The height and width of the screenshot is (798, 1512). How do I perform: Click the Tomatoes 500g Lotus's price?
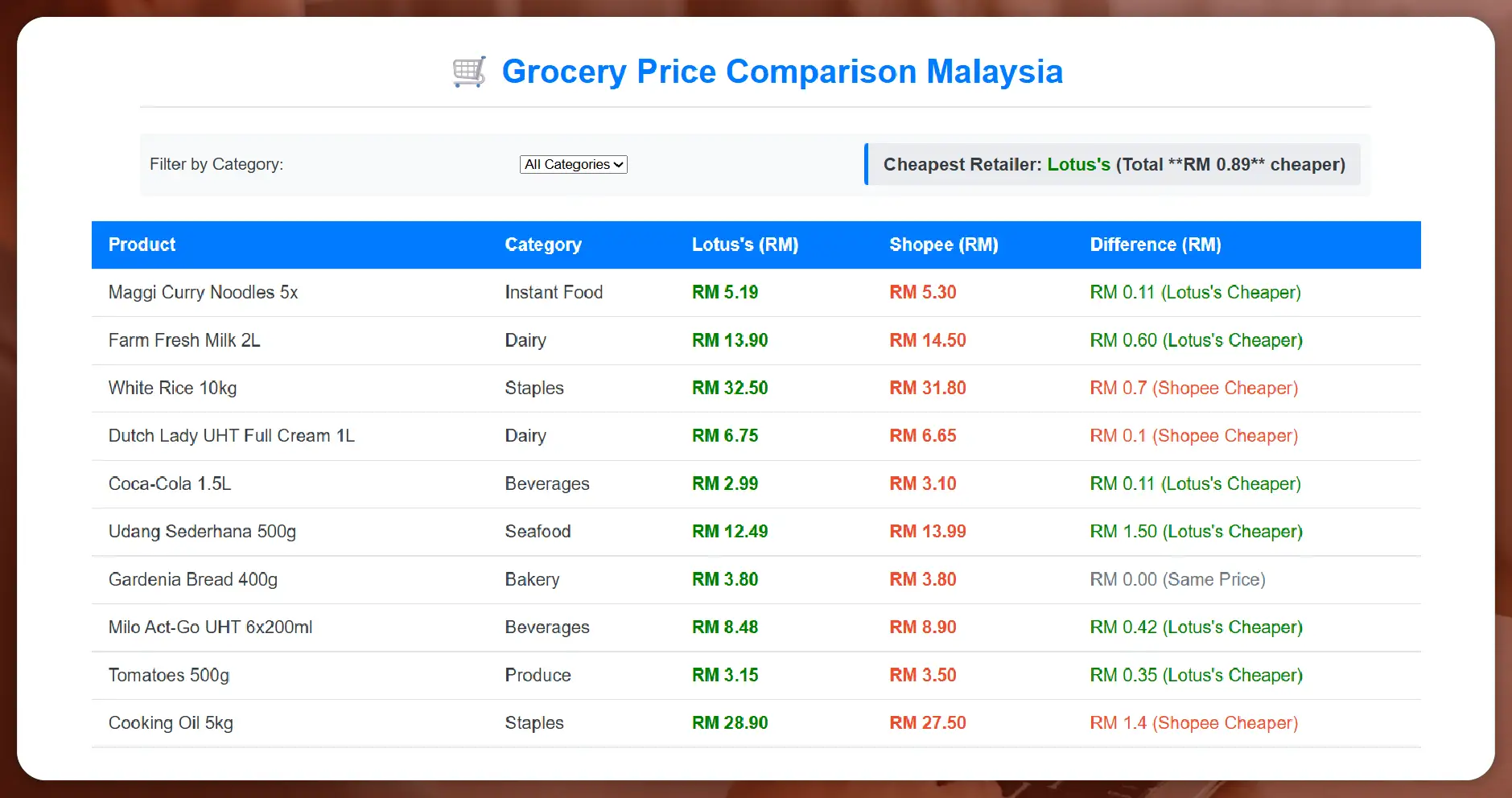pos(726,675)
